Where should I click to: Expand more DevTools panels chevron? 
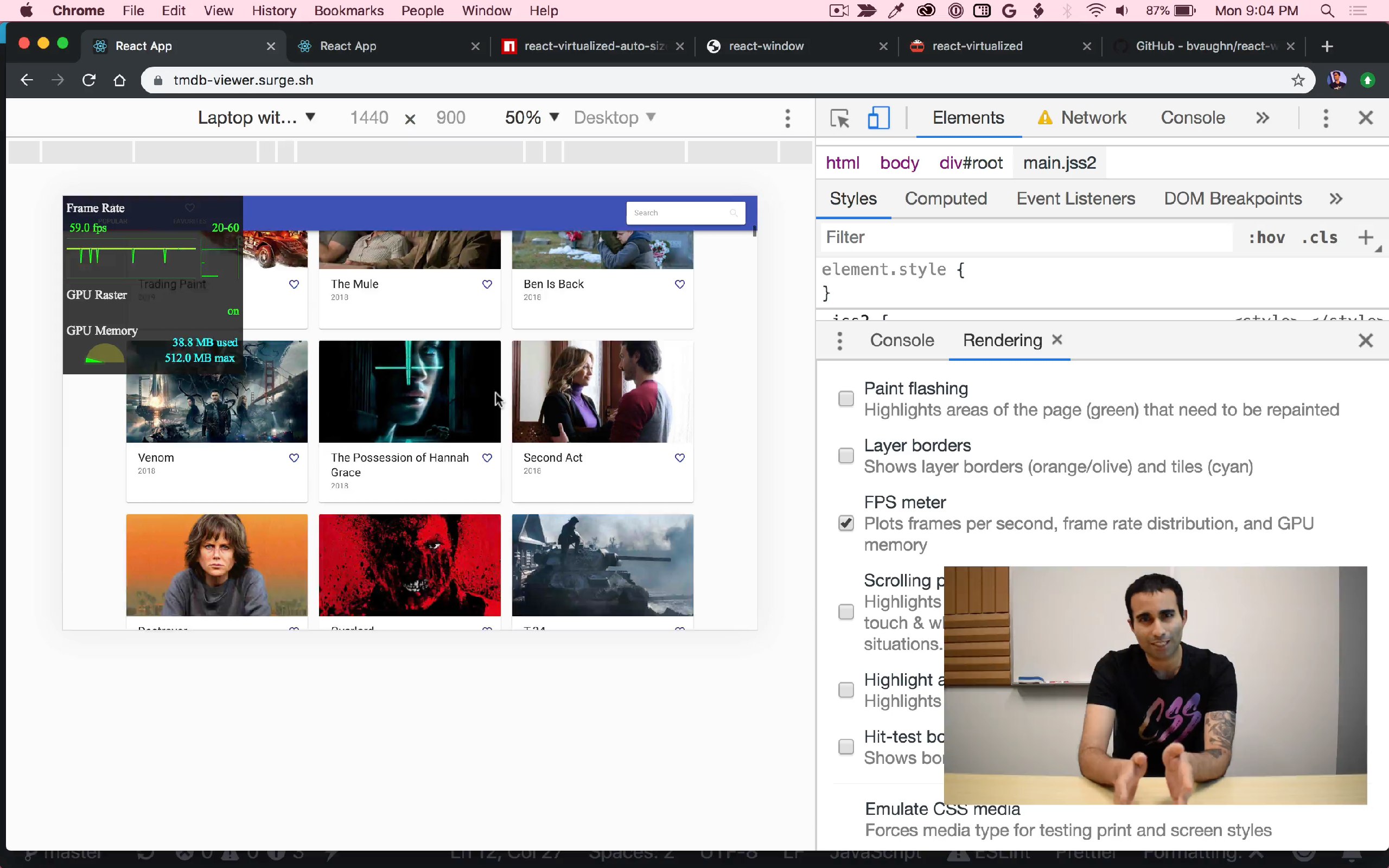[1262, 118]
